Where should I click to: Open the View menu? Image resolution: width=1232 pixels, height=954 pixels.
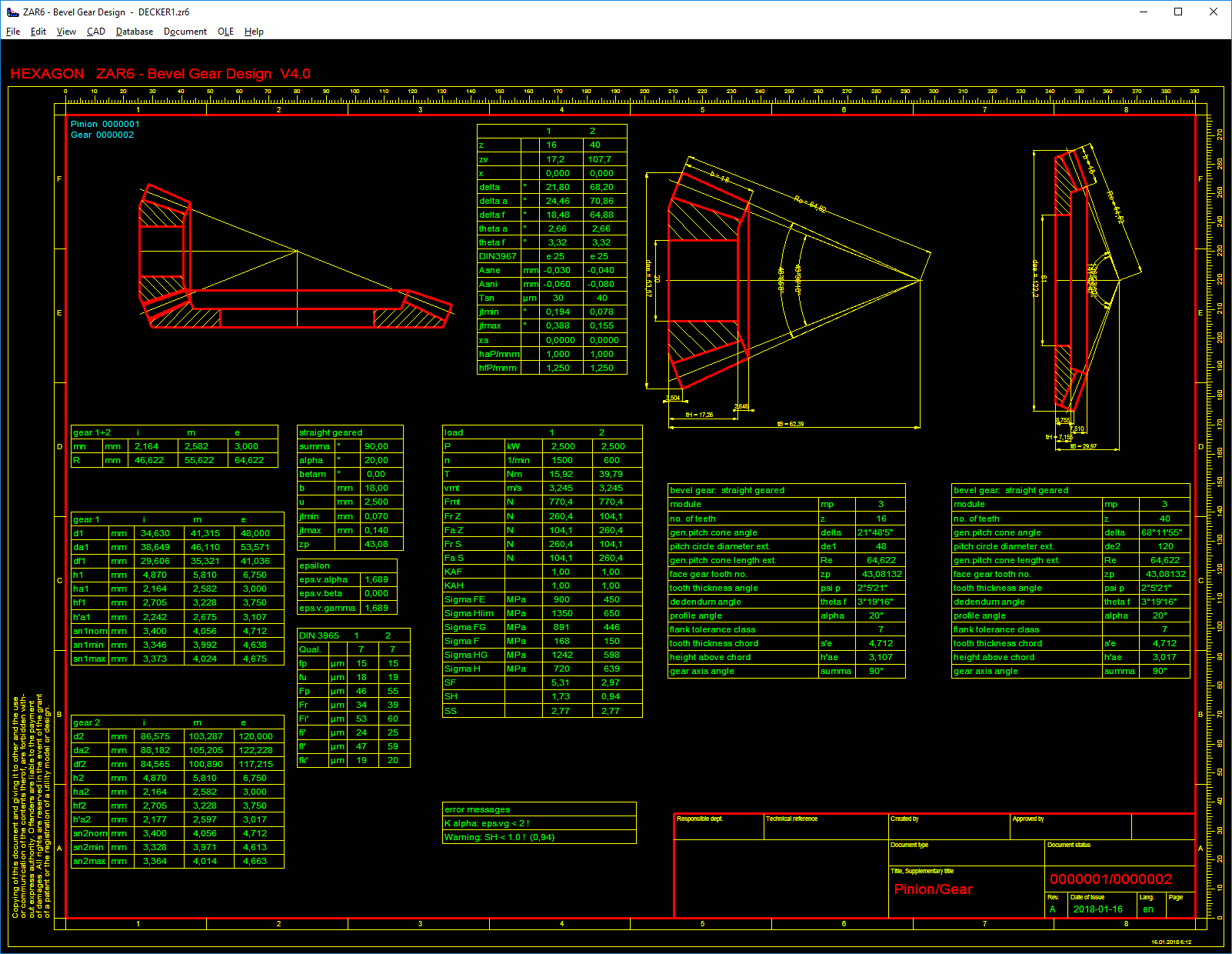66,32
